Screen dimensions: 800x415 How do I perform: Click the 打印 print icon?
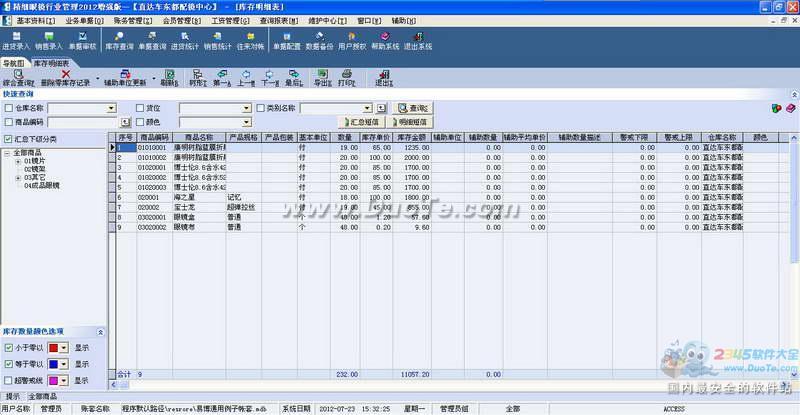(x=345, y=77)
